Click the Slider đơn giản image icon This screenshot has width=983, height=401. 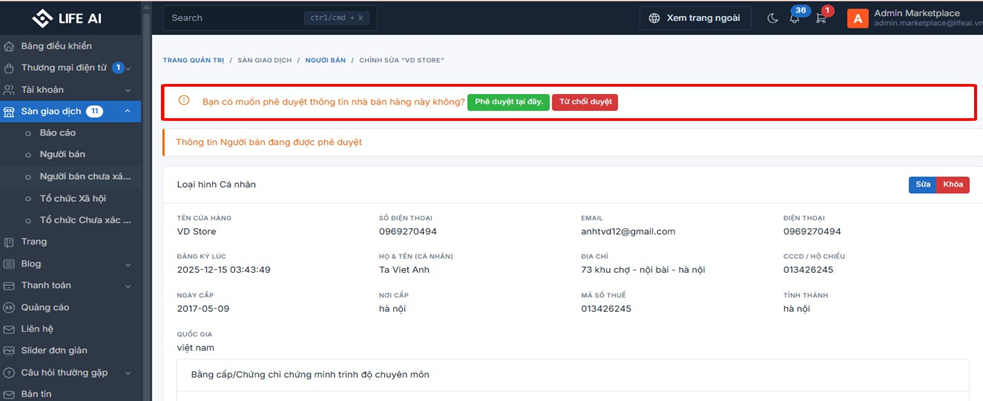tap(9, 351)
